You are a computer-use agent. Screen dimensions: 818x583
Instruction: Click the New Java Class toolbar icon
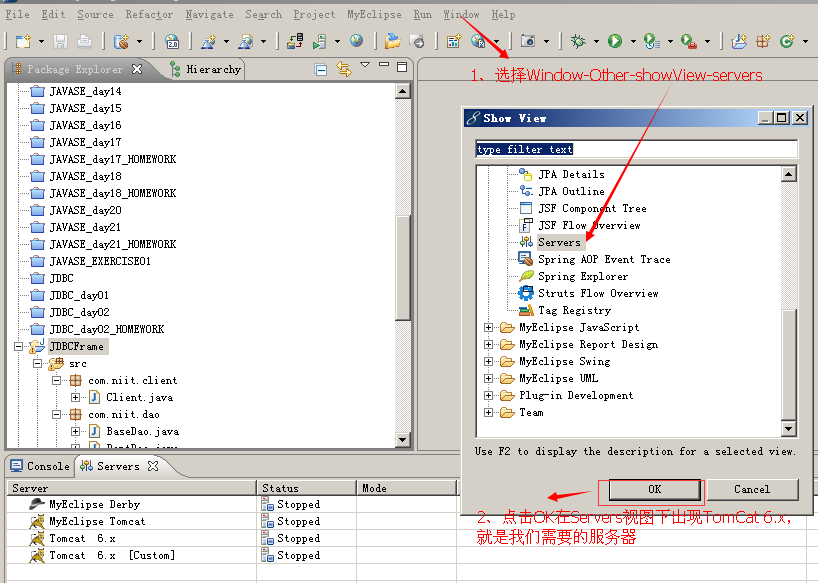(787, 41)
